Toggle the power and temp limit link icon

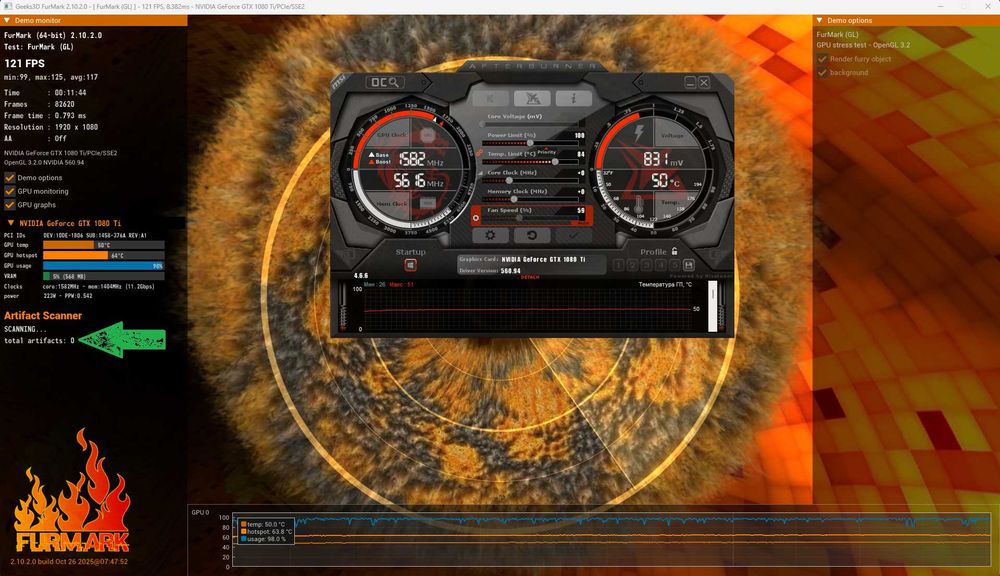(x=480, y=152)
